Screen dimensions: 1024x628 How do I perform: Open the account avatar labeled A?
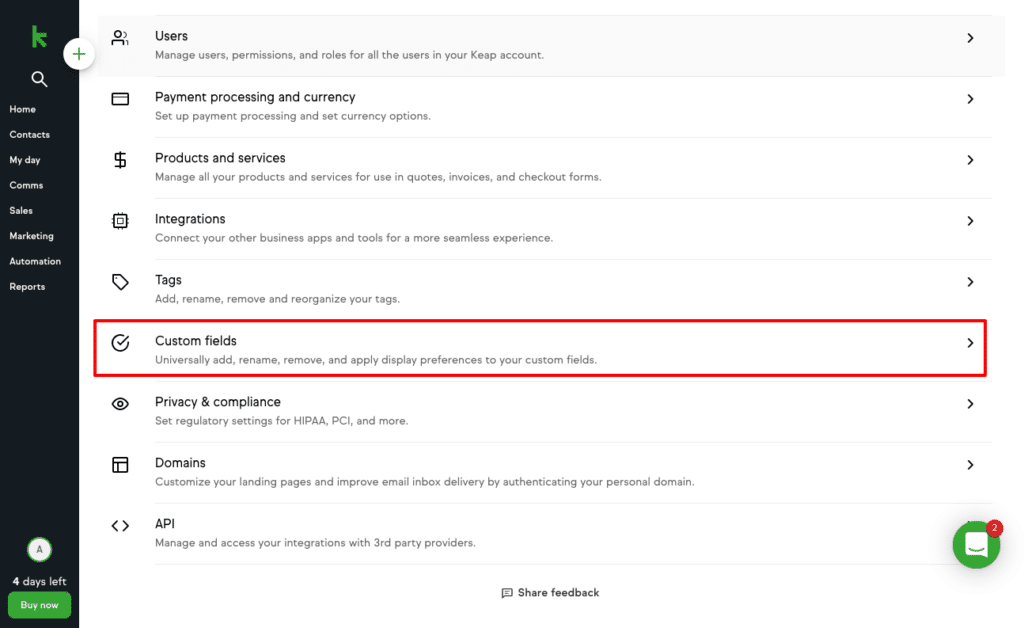click(39, 550)
